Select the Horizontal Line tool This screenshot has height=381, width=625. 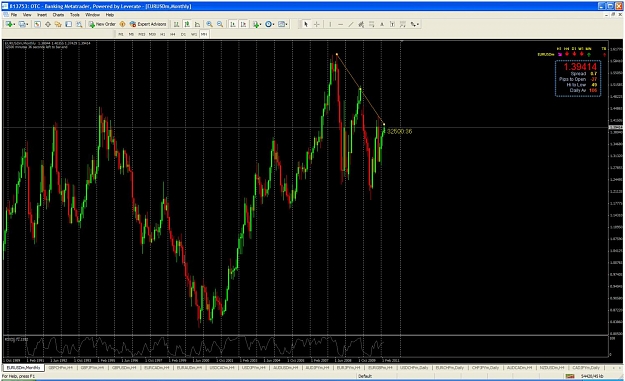[x=340, y=24]
